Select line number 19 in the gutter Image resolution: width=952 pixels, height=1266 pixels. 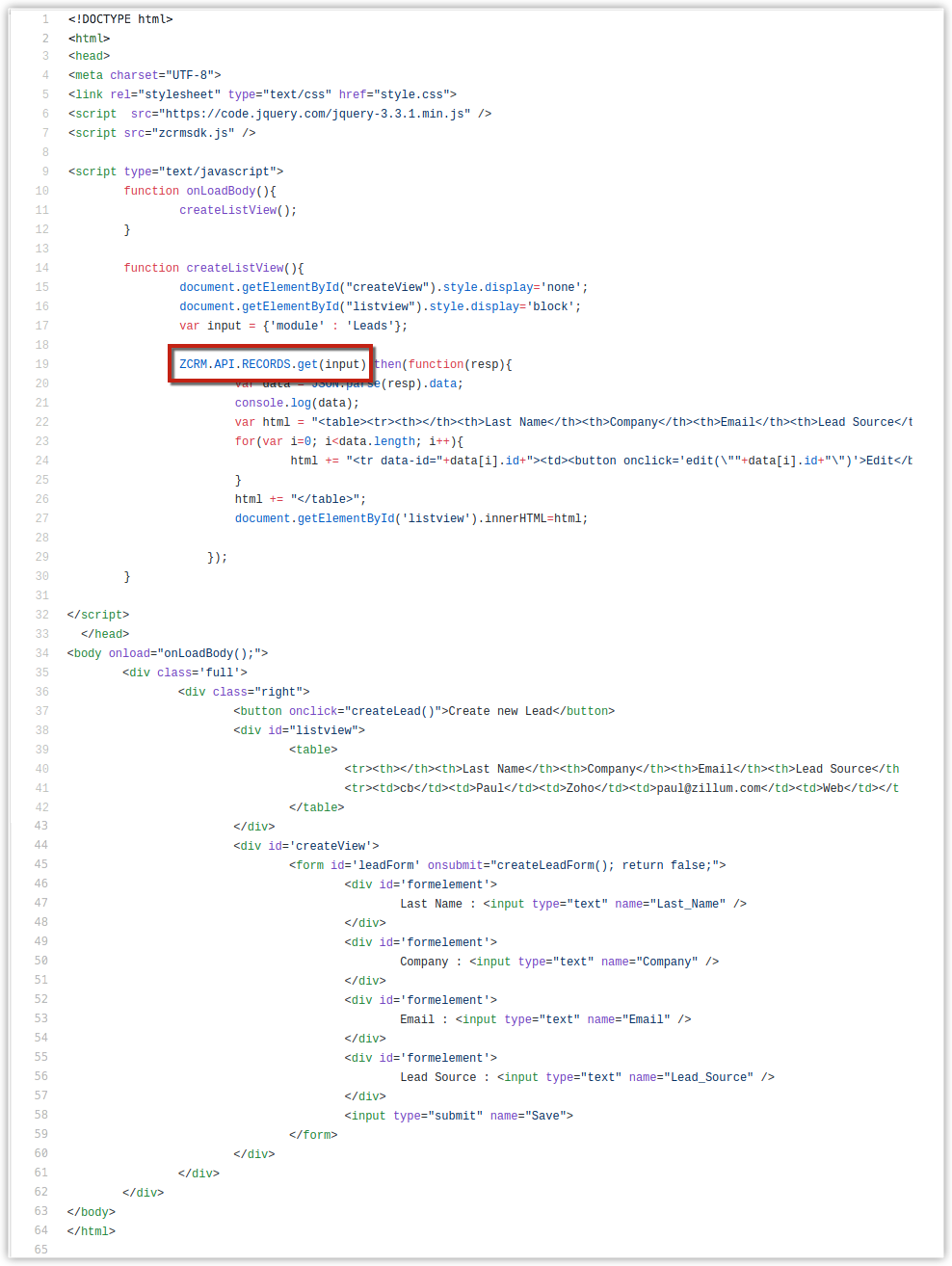41,364
